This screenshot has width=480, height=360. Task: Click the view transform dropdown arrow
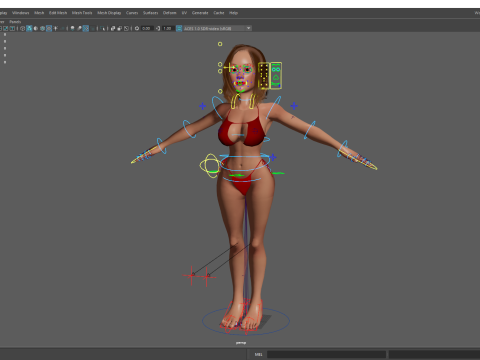pos(249,28)
